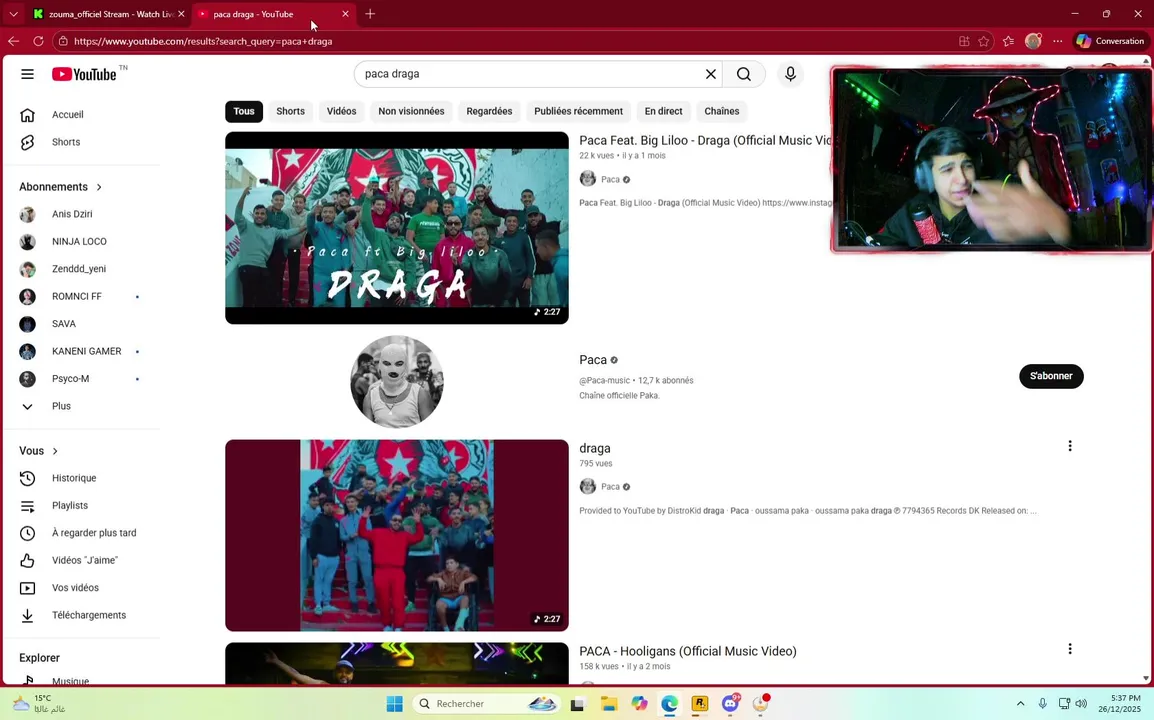Select the Tous filter chip

(244, 111)
